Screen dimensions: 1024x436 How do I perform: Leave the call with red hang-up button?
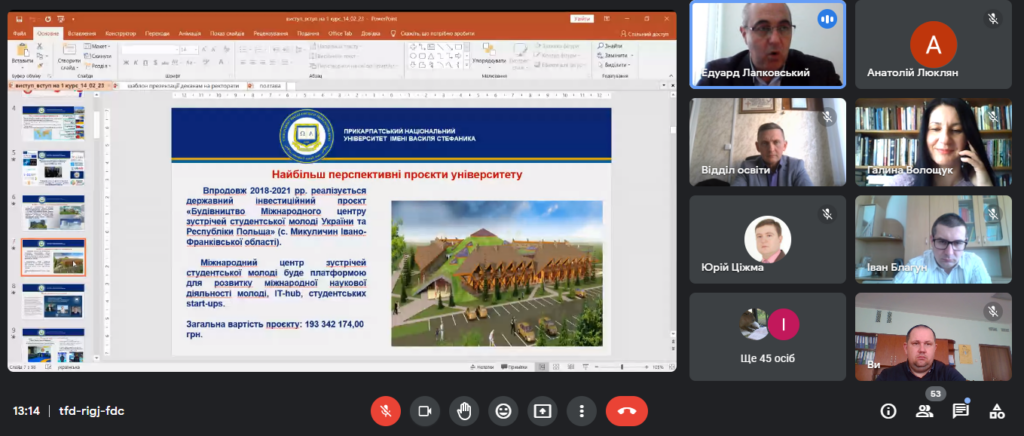[626, 411]
